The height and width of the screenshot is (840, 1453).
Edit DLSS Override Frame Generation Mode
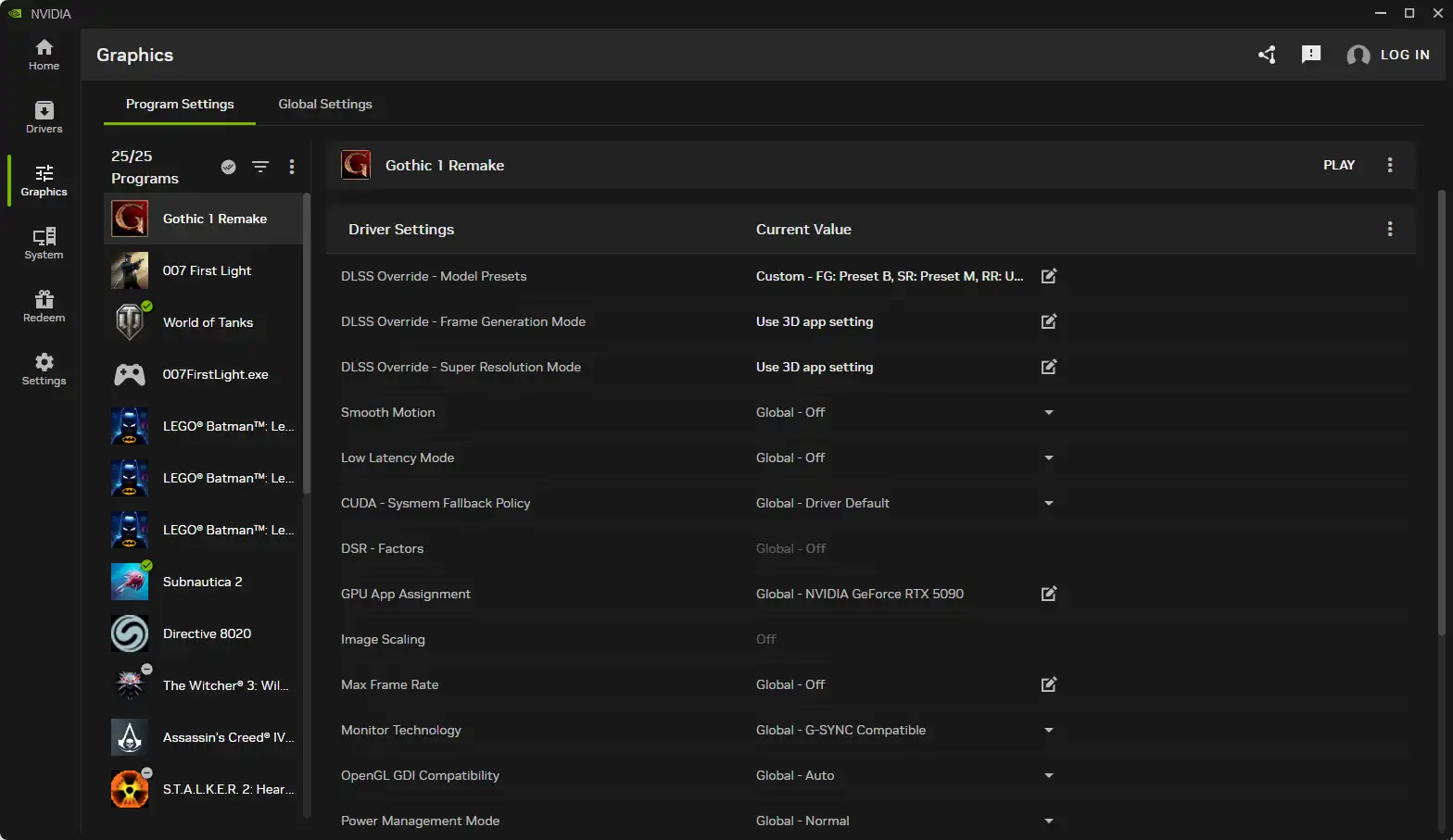(x=1049, y=321)
